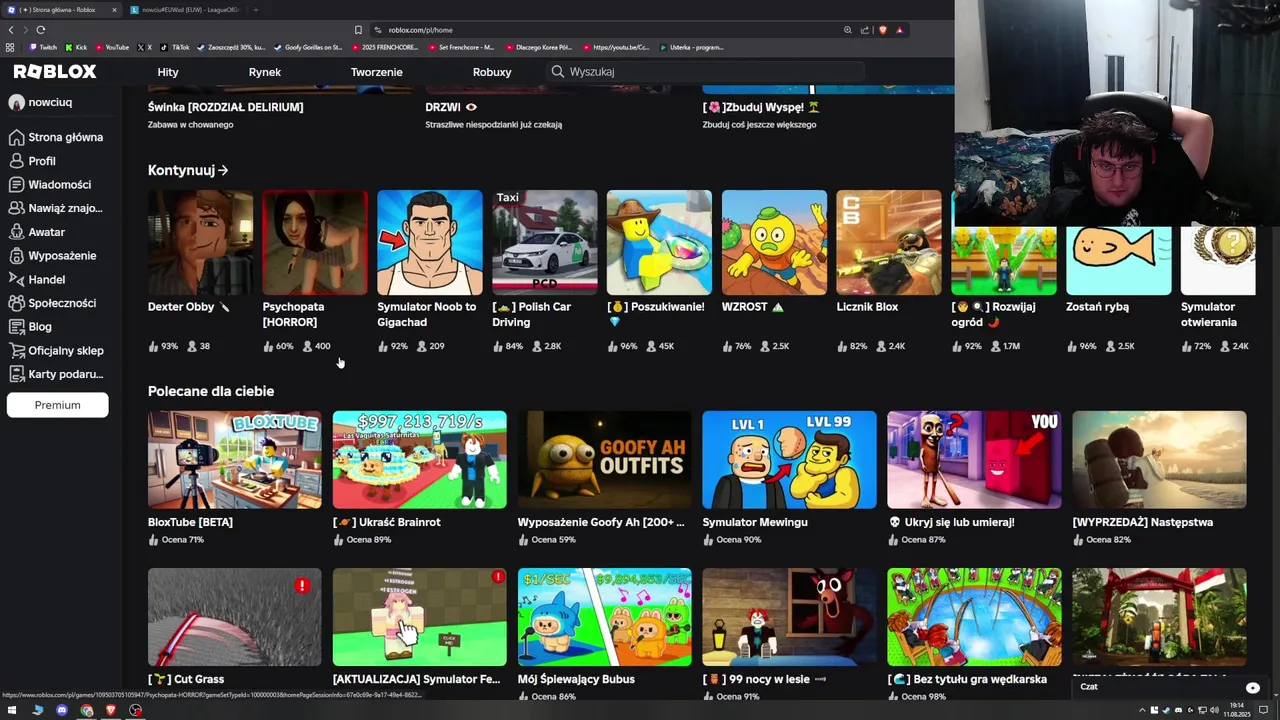Viewport: 1280px width, 720px height.
Task: Open Handel trade in sidebar
Action: coord(37,280)
